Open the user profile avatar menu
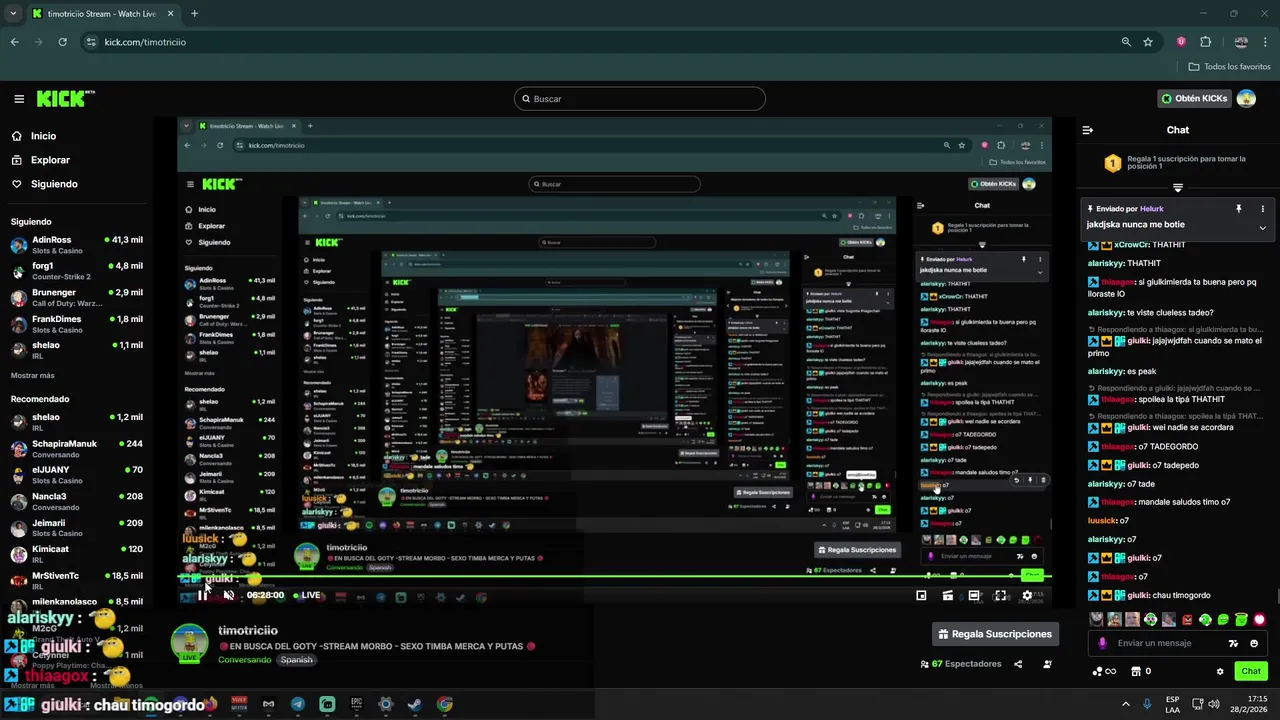The height and width of the screenshot is (720, 1280). click(1246, 99)
